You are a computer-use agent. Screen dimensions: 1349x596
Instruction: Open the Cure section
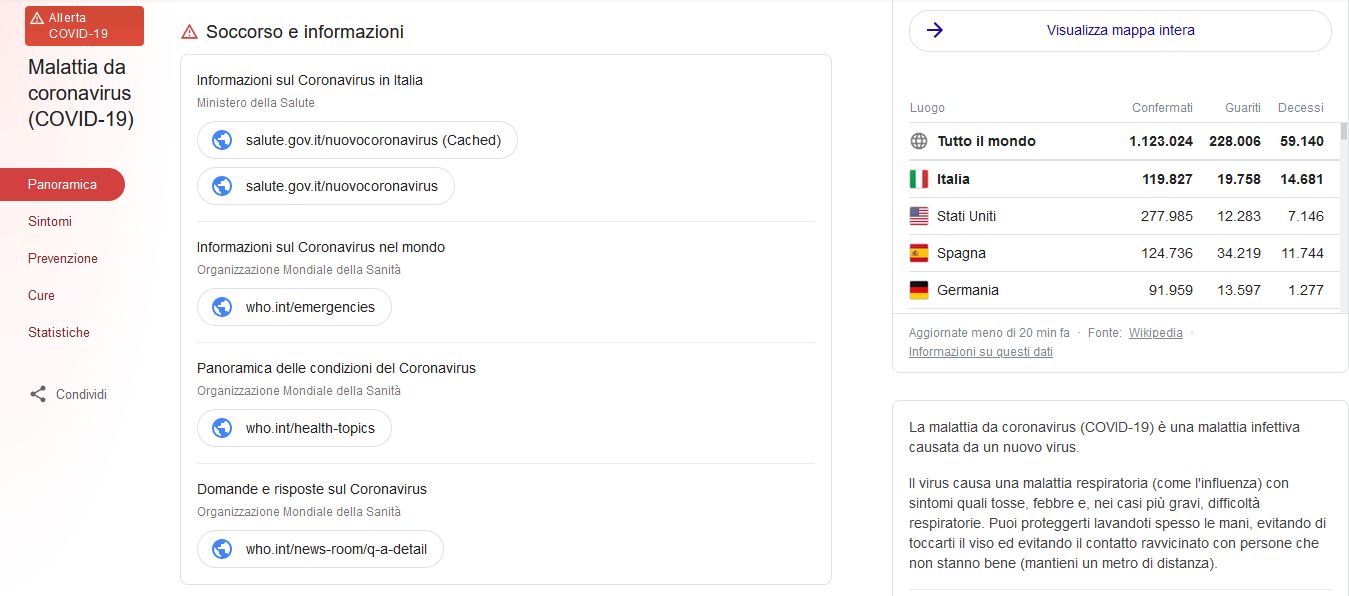pos(42,295)
